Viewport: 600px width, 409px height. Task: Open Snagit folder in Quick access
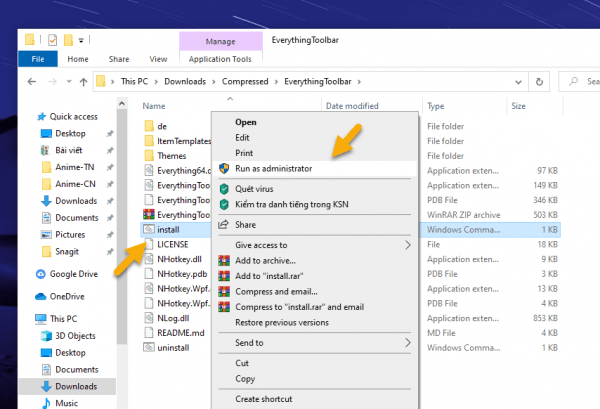[x=67, y=251]
